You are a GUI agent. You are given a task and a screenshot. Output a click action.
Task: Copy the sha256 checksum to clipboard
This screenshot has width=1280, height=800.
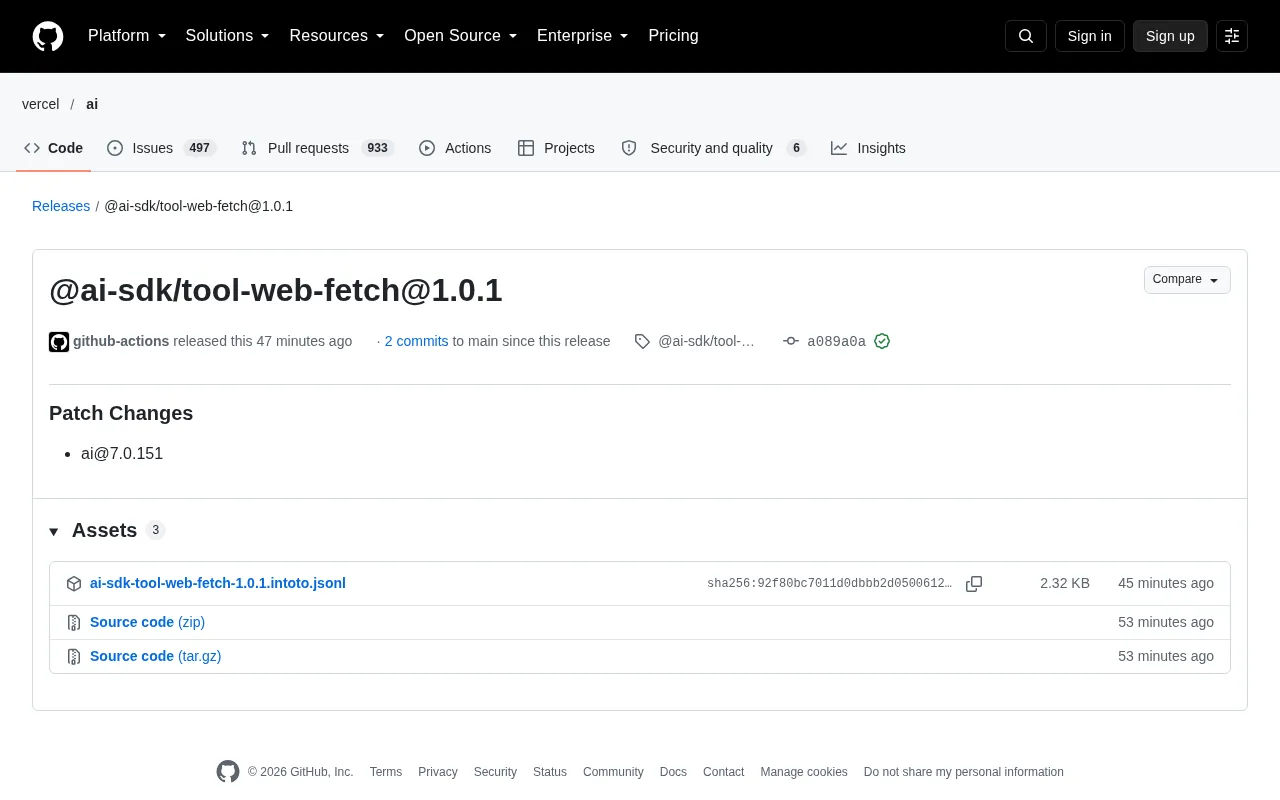(x=974, y=584)
